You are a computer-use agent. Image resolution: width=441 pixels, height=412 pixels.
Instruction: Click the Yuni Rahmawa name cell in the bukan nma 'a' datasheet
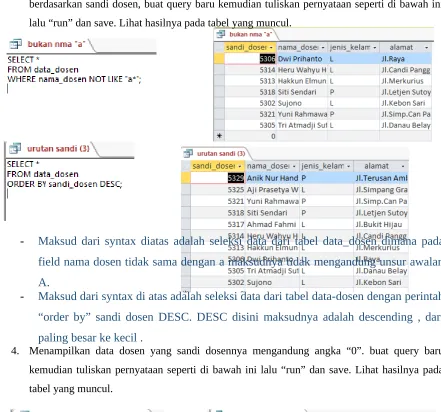click(x=302, y=114)
